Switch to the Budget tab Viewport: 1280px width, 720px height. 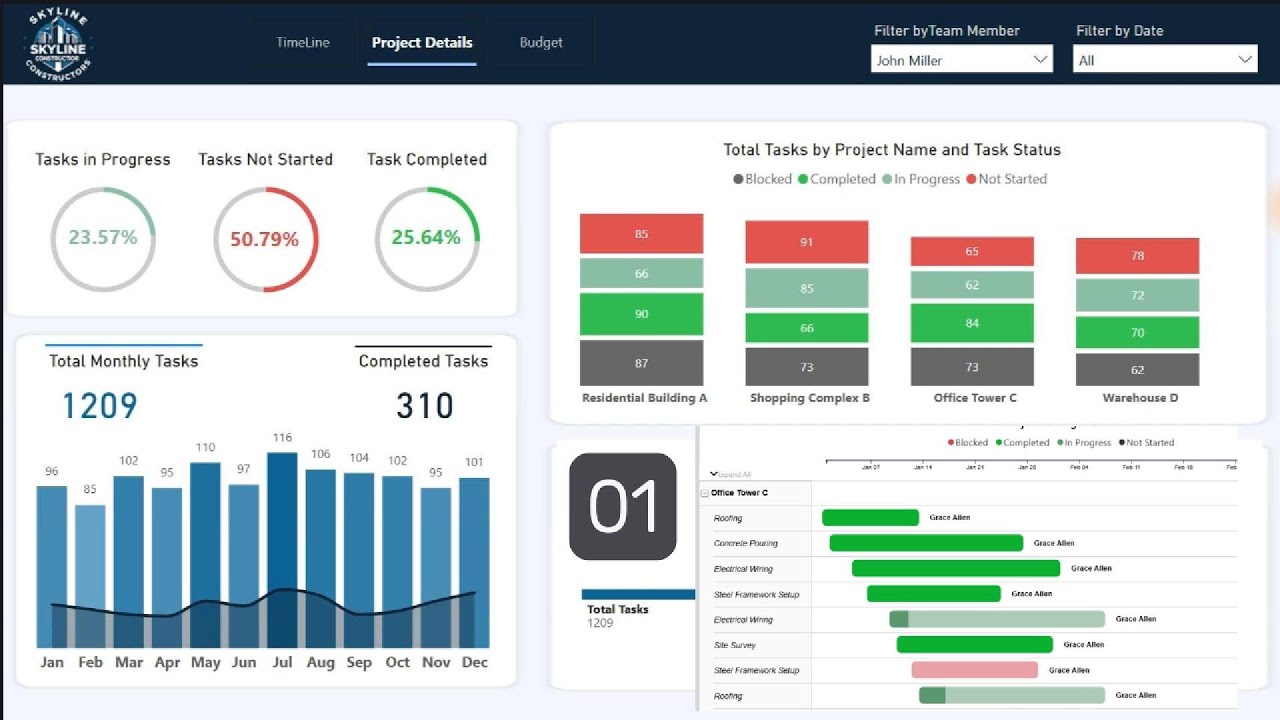pos(541,43)
